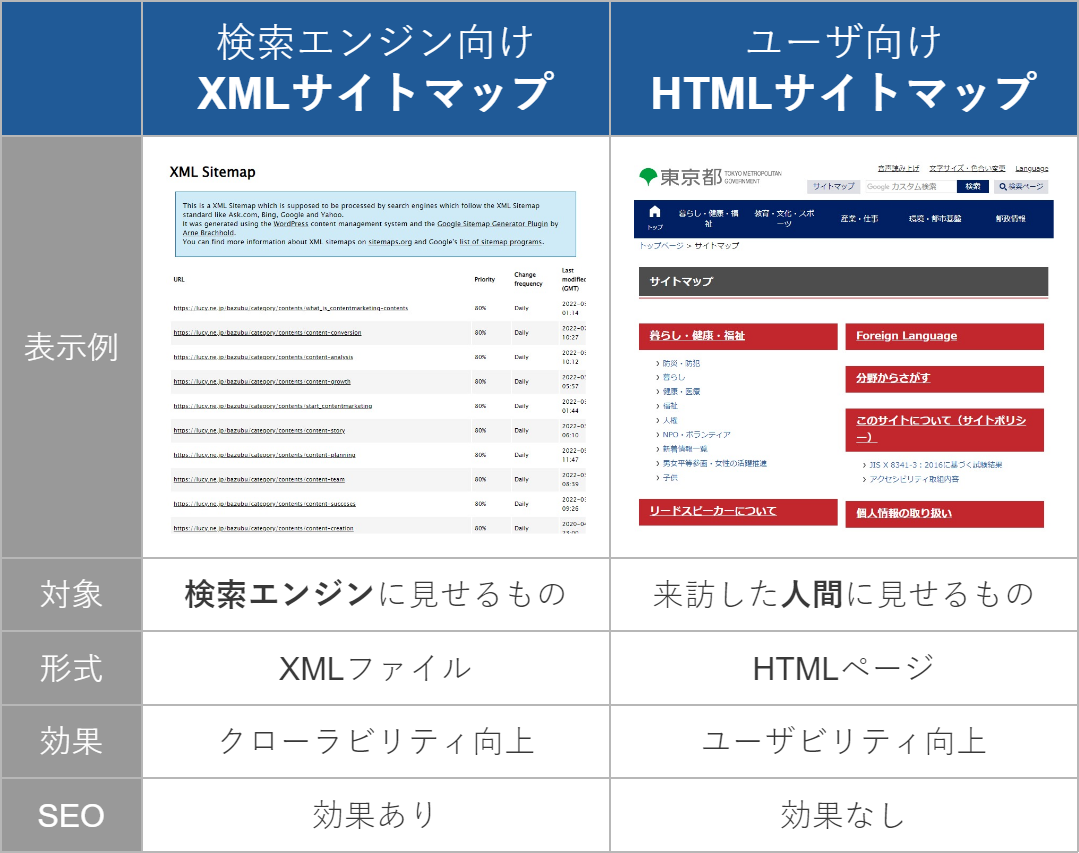
Task: Click the magnifier 検索ページ button
Action: point(1021,187)
